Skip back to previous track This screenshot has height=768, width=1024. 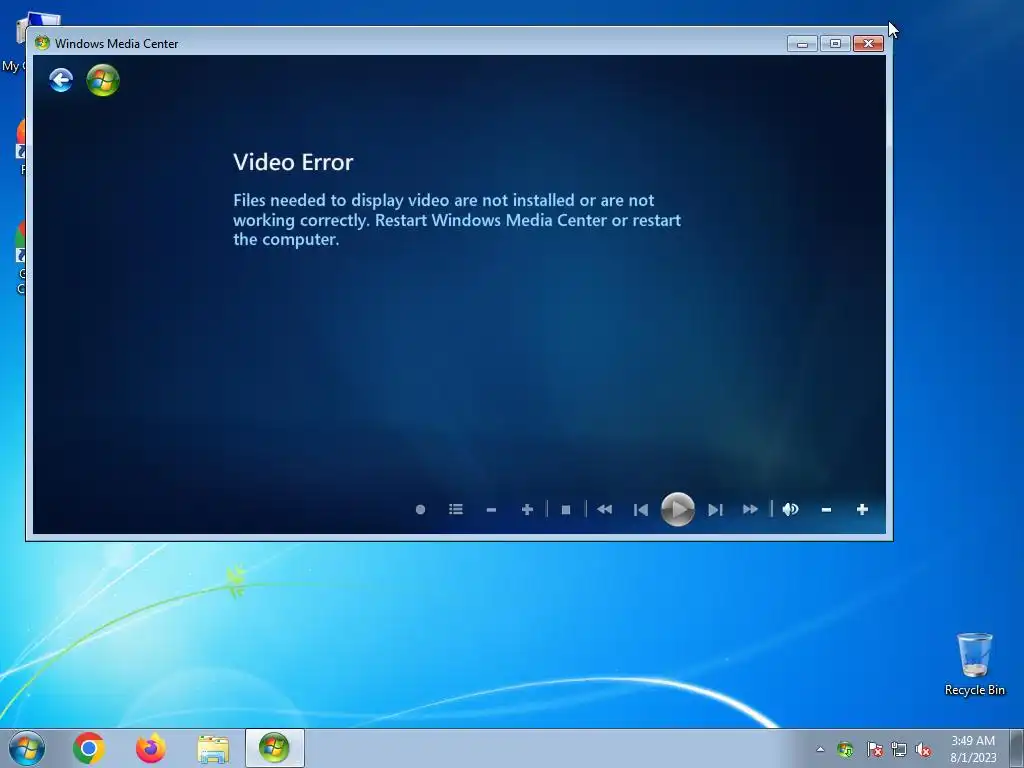(641, 510)
